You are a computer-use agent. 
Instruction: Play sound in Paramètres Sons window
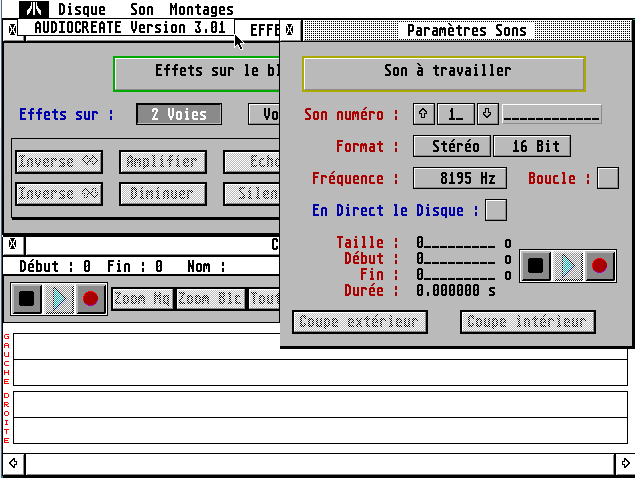(568, 266)
